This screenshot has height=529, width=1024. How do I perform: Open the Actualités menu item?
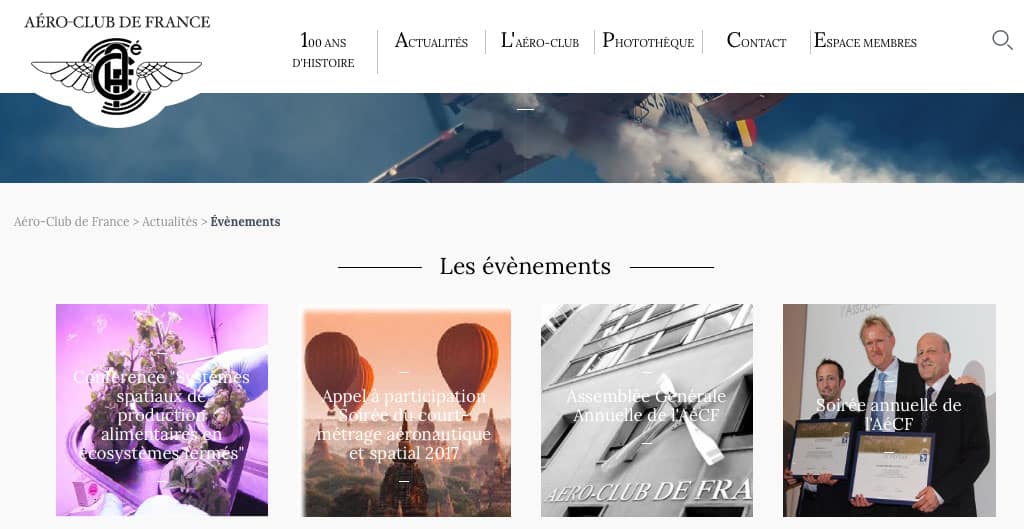[431, 41]
